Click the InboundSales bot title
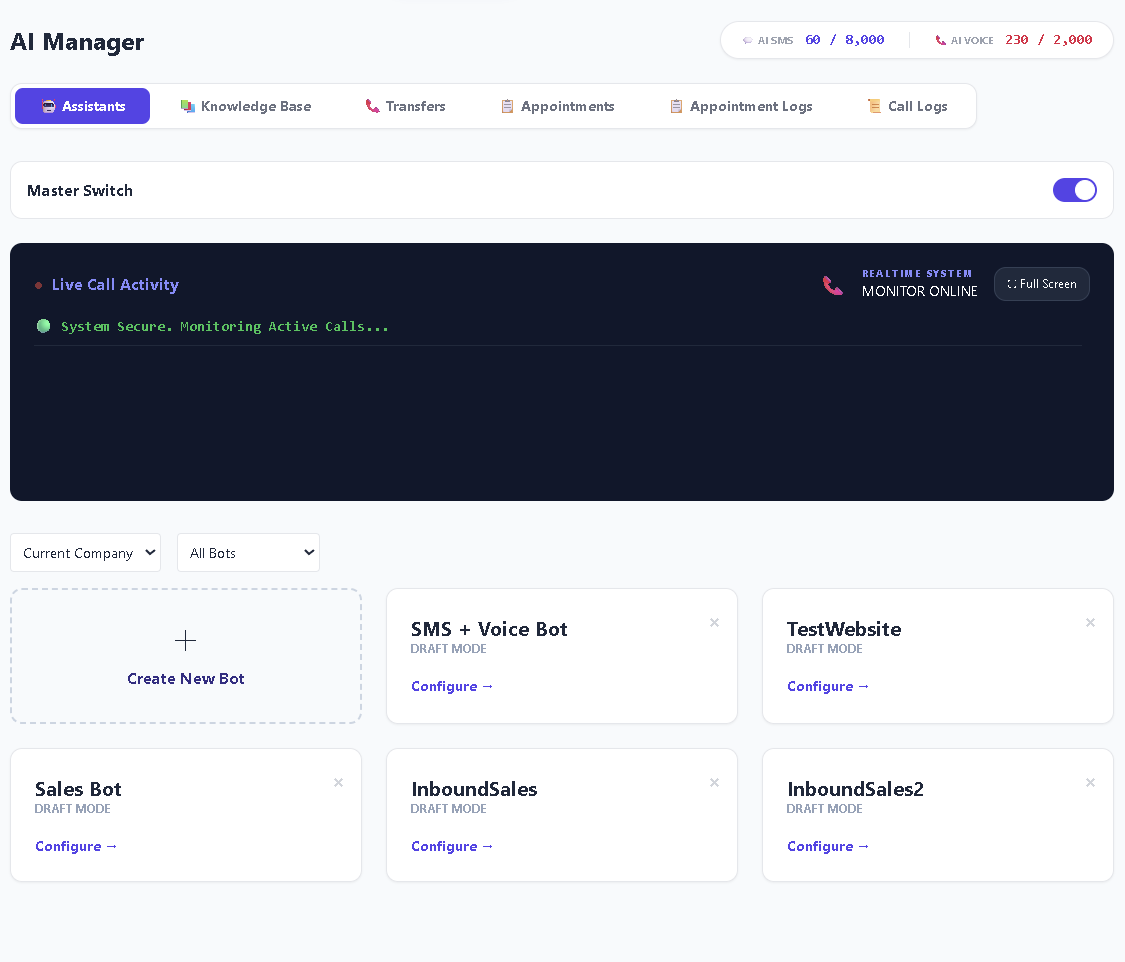Image resolution: width=1125 pixels, height=962 pixels. click(x=474, y=789)
